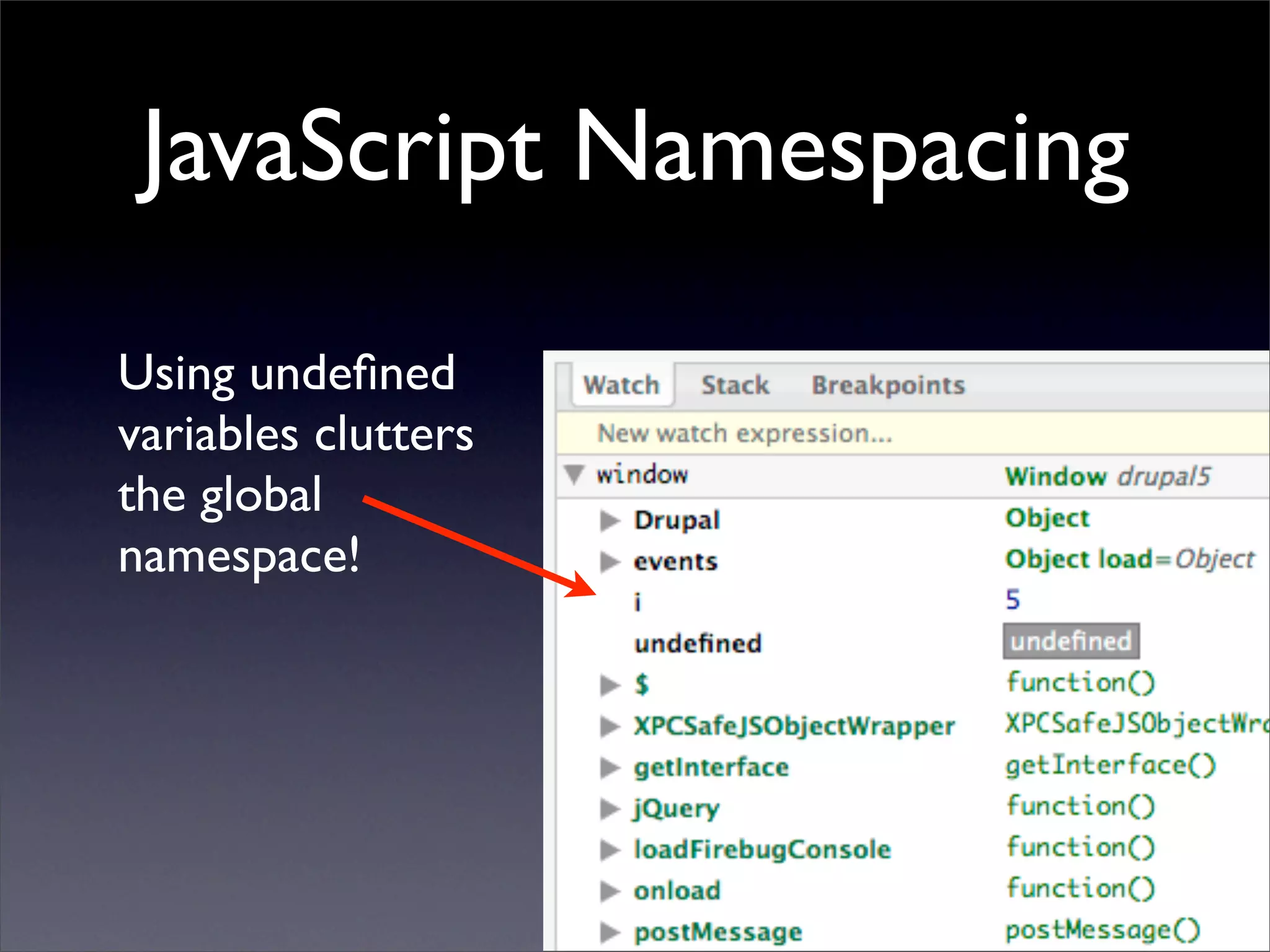Open the Breakpoints tab

888,386
